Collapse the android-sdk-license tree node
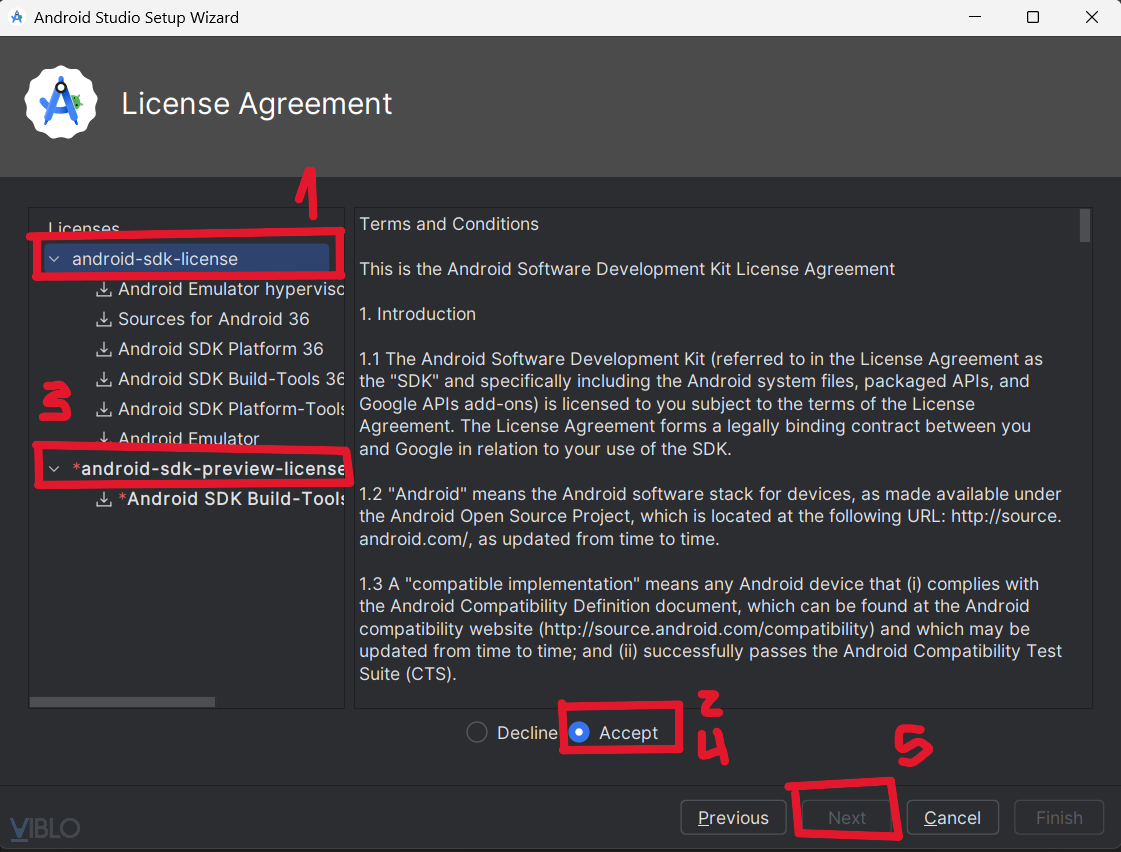Image resolution: width=1121 pixels, height=852 pixels. coord(54,259)
